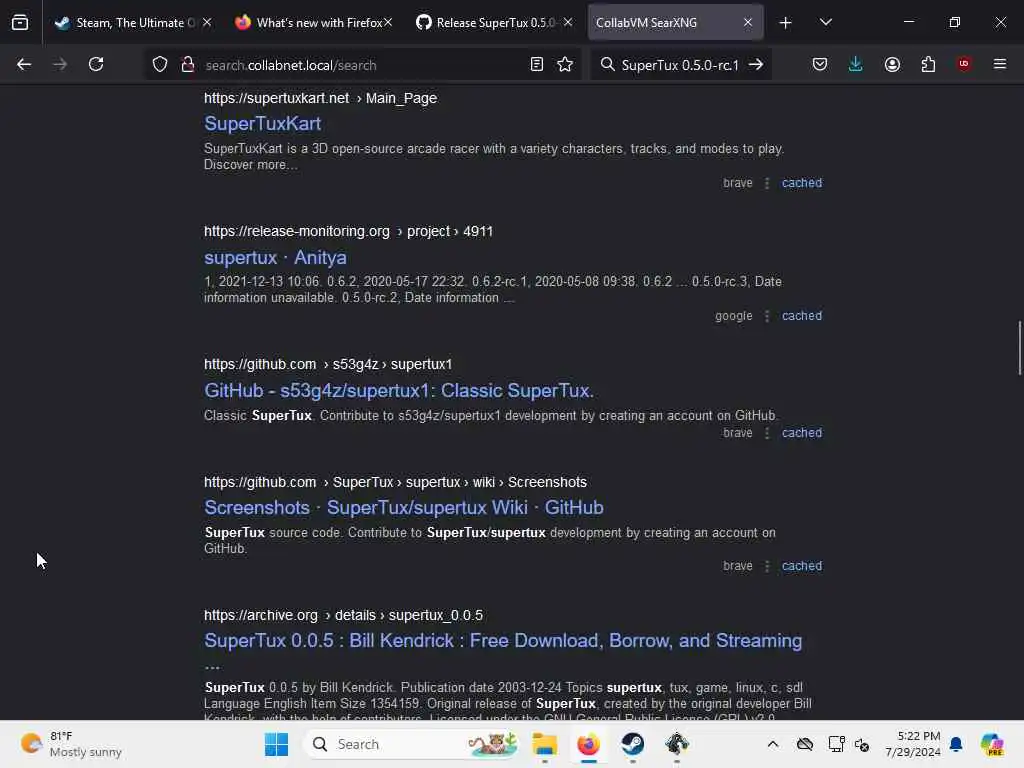Open Firefox application menu hamburger
1024x768 pixels.
1000,64
